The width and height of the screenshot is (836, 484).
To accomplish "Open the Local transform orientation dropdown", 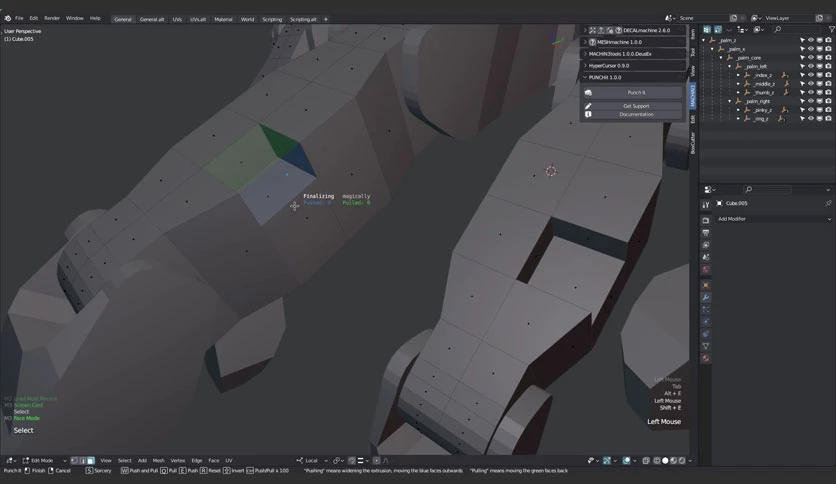I will click(x=312, y=461).
